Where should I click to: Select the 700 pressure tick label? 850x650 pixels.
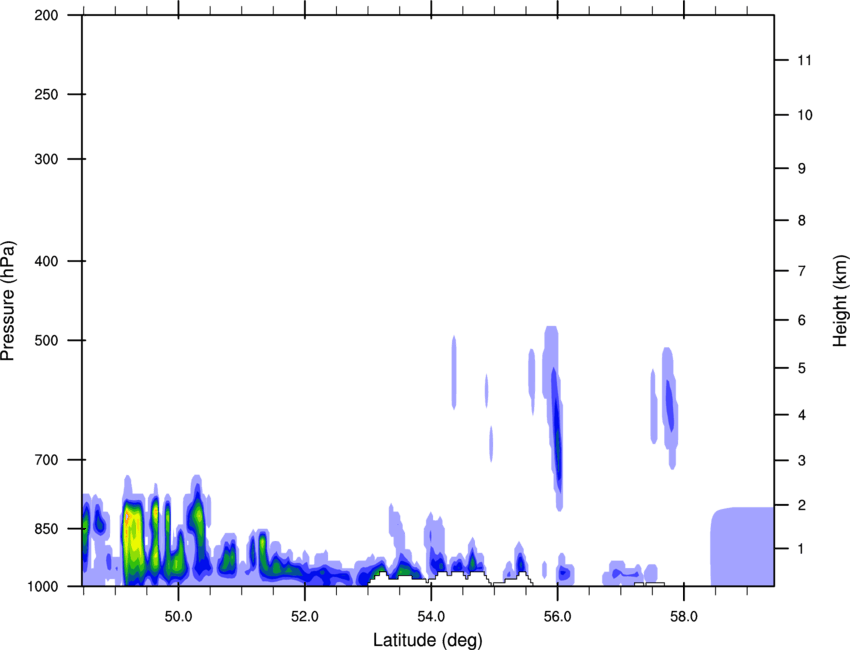pyautogui.click(x=46, y=460)
